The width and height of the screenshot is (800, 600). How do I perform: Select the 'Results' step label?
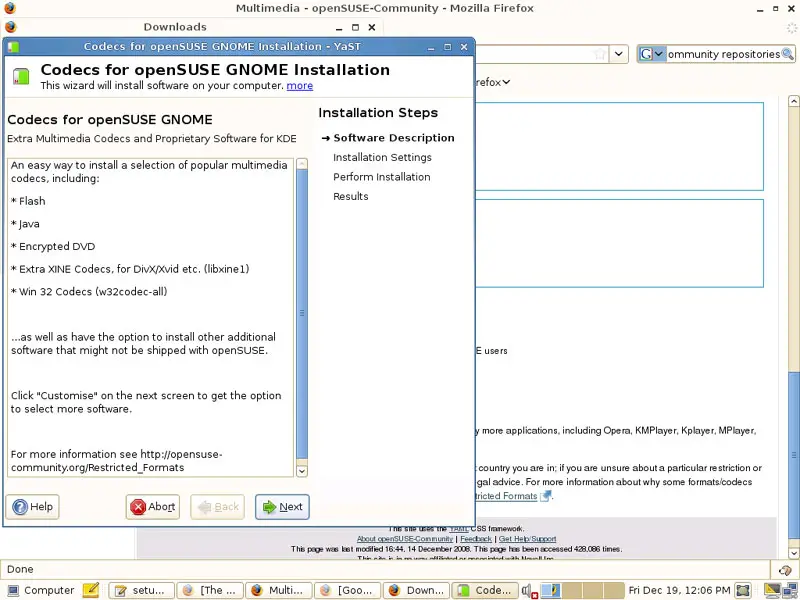tap(351, 196)
